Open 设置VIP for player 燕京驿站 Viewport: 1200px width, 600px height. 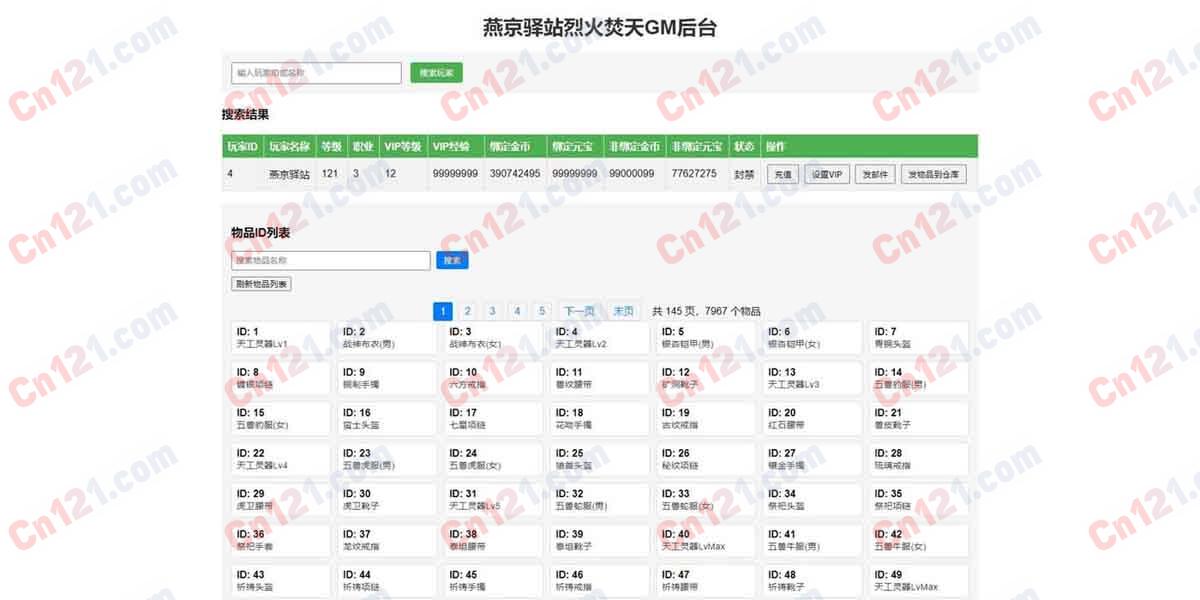tap(827, 174)
